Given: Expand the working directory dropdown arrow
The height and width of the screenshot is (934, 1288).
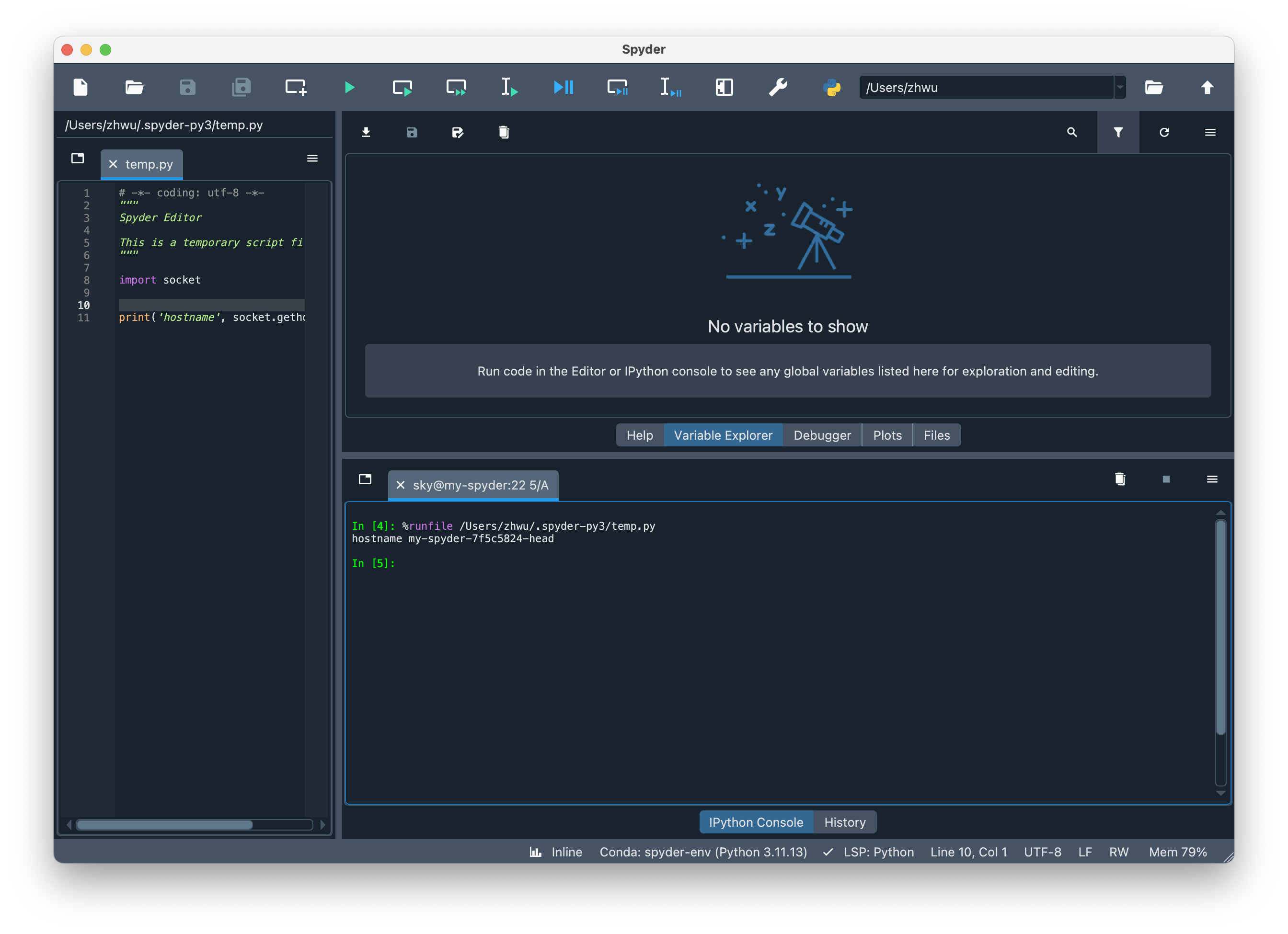Looking at the screenshot, I should (x=1119, y=88).
